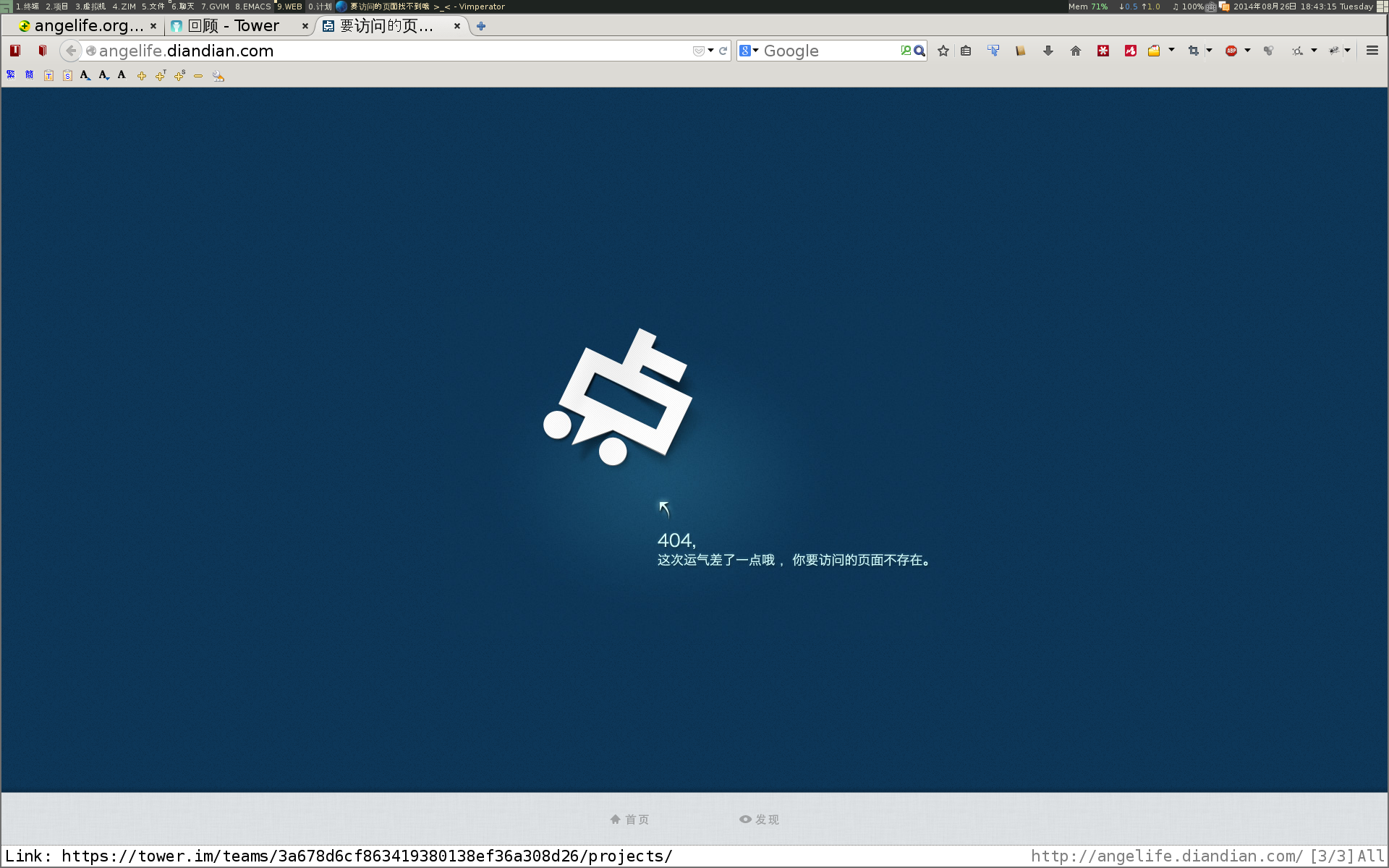Open a new tab with plus button
This screenshot has width=1389, height=868.
pos(481,26)
